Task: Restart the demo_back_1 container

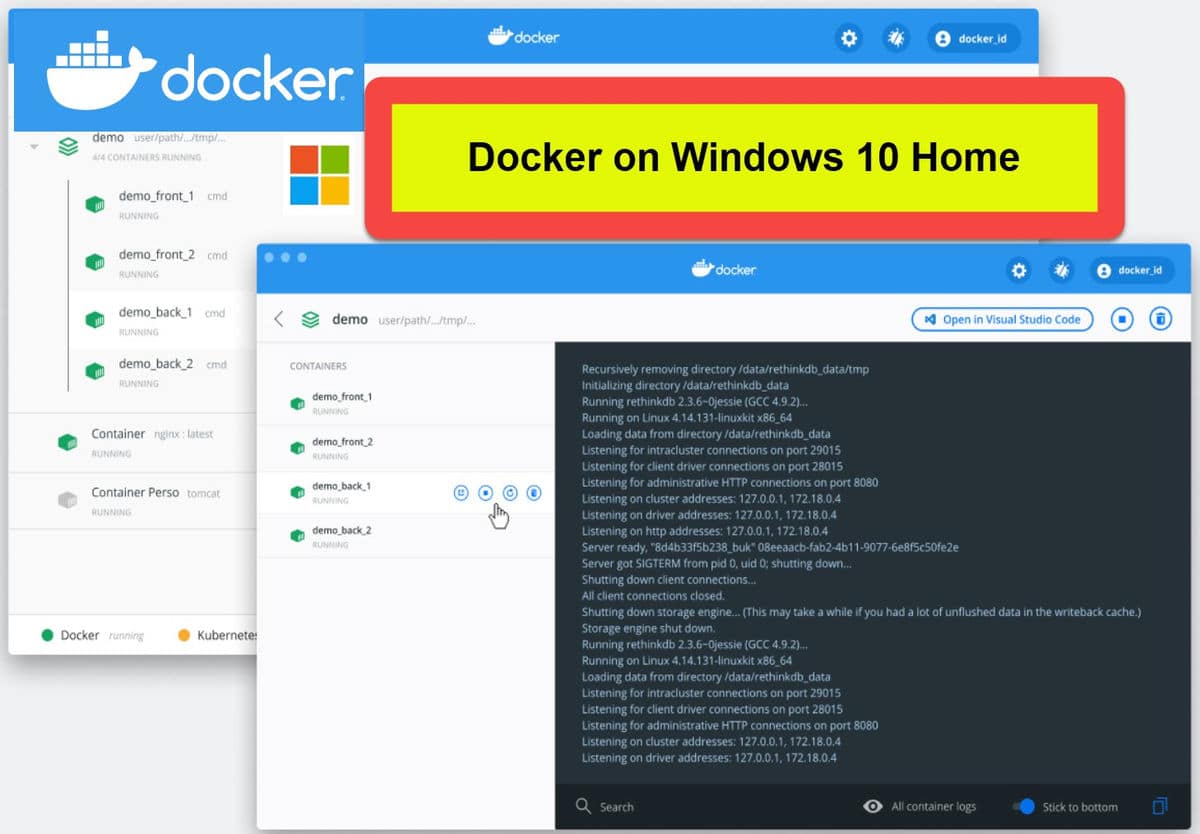Action: [510, 493]
